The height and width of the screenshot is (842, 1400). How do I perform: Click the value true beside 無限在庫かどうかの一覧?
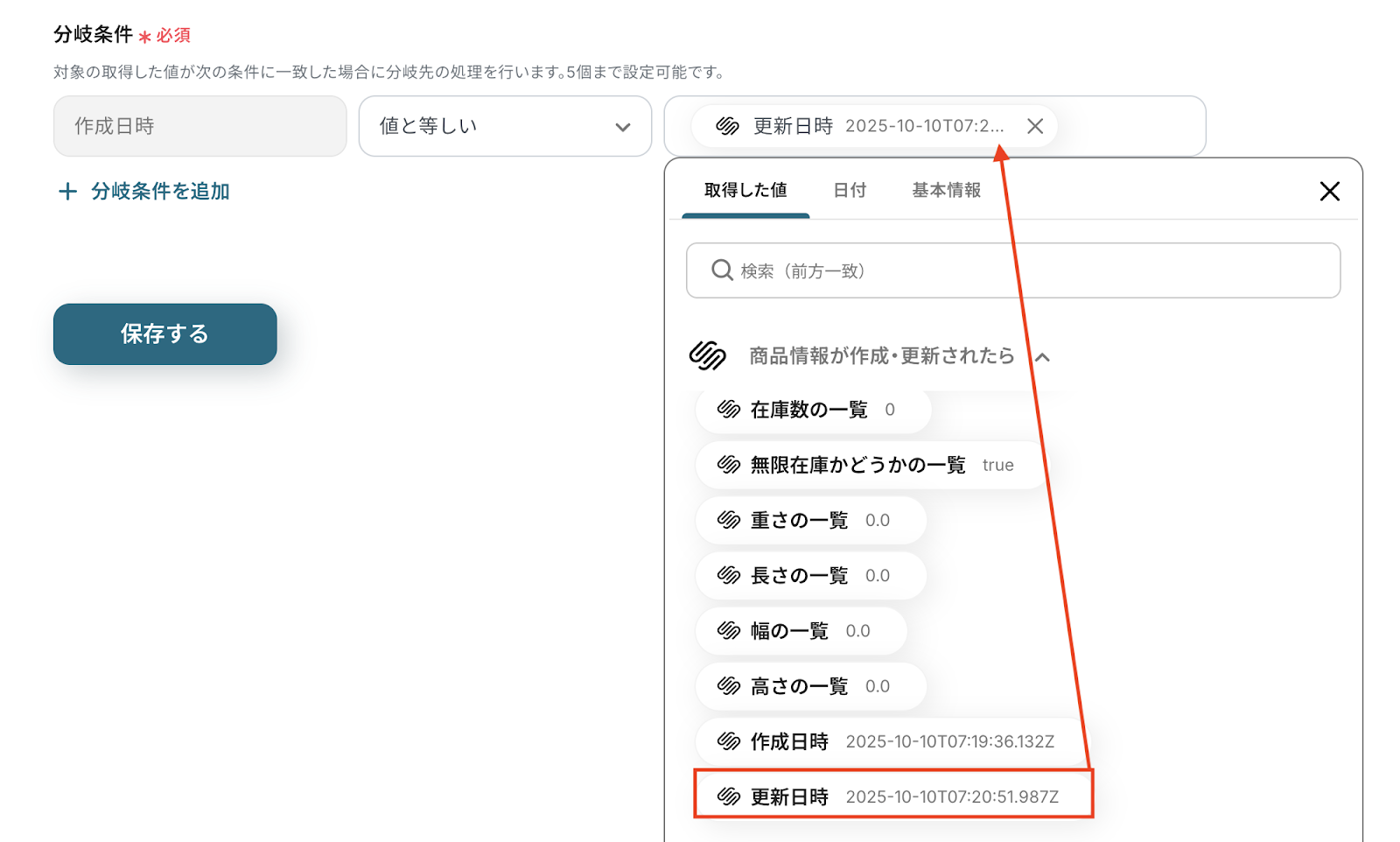pos(997,465)
